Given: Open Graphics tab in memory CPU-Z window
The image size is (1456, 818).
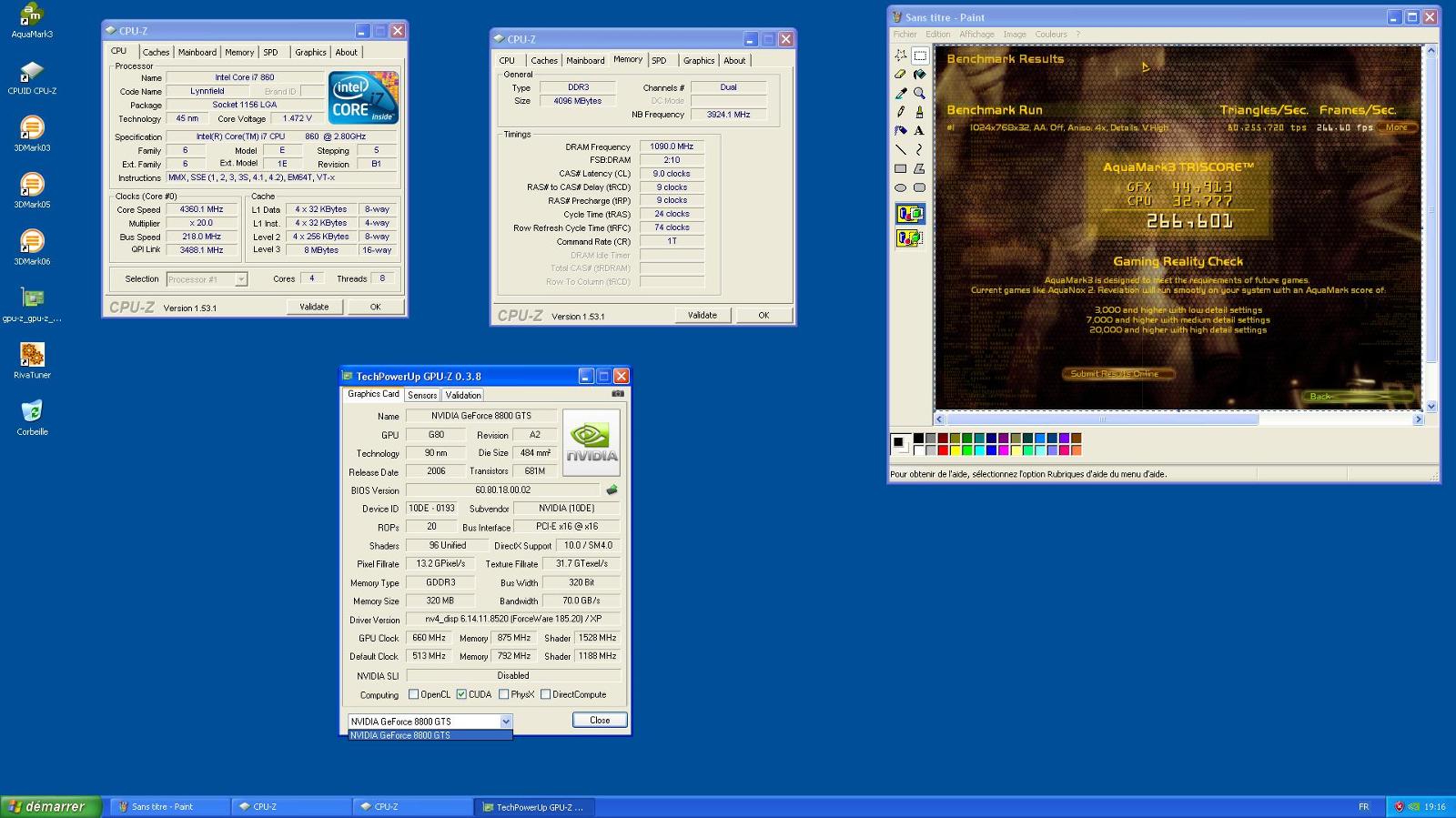Looking at the screenshot, I should tap(699, 60).
